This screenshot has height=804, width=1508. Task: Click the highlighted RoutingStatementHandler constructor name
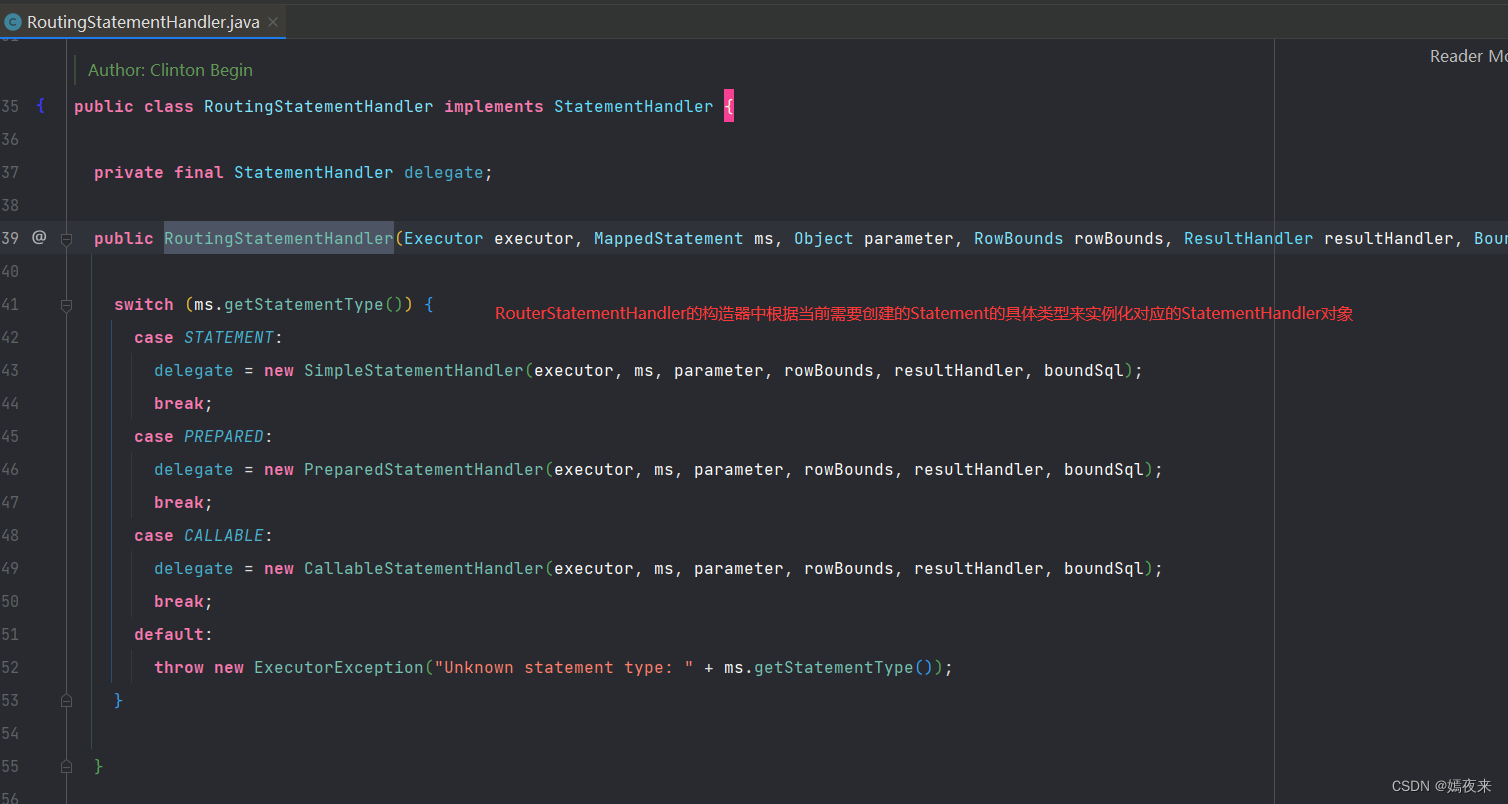[x=279, y=238]
